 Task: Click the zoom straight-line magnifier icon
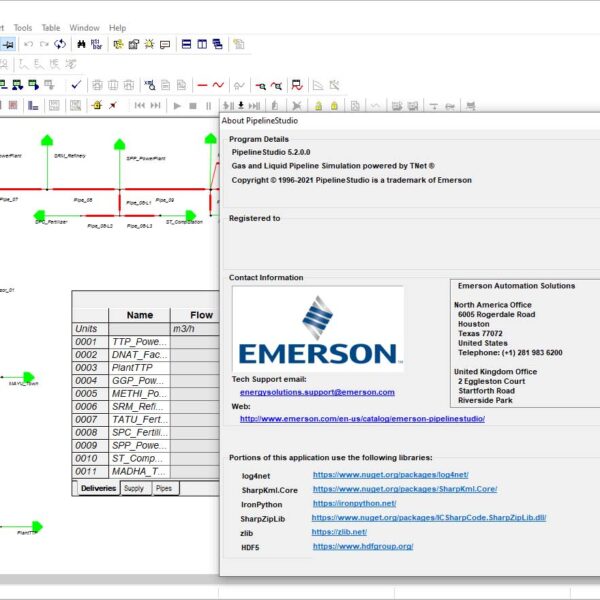click(261, 86)
